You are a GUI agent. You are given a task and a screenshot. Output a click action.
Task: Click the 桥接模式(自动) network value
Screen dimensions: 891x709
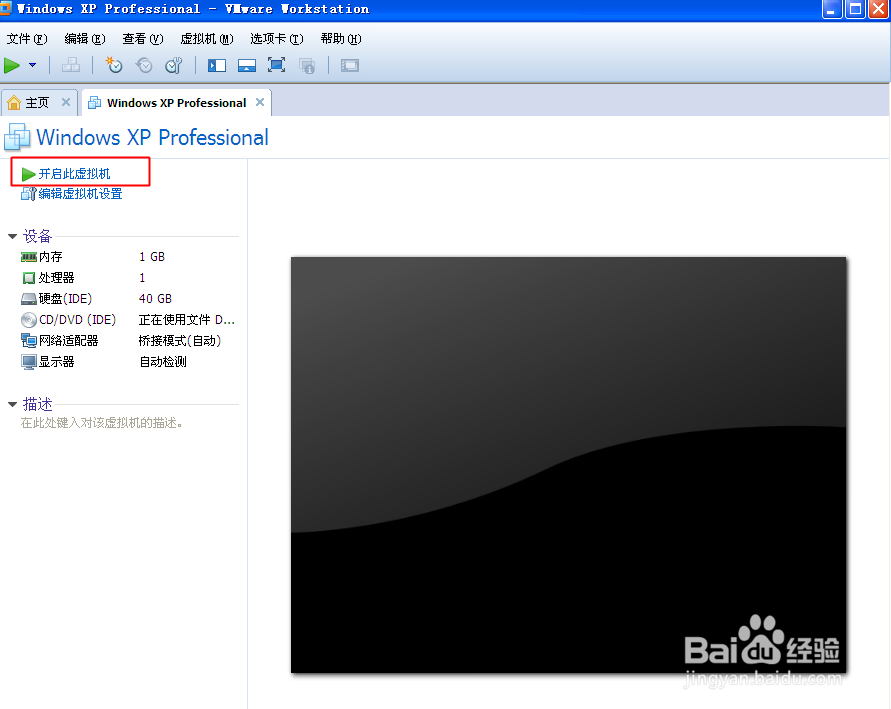pyautogui.click(x=180, y=341)
